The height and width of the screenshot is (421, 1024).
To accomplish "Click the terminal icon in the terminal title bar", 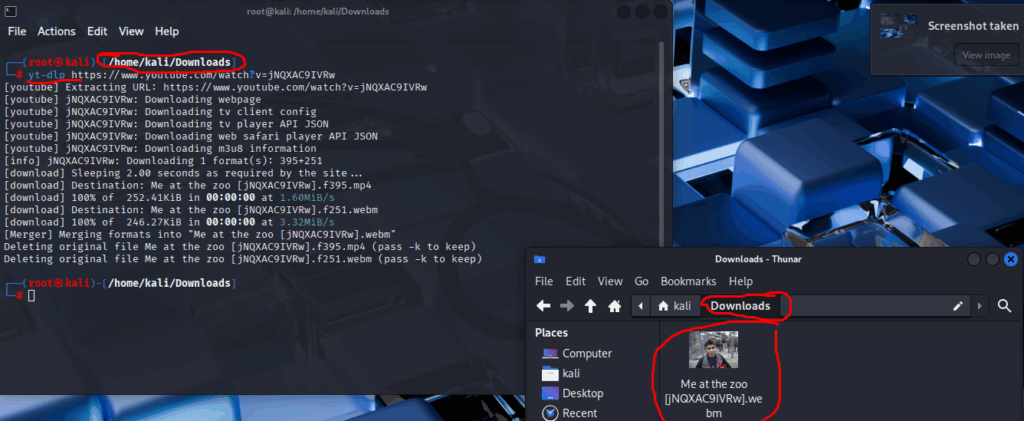I will 11,11.
